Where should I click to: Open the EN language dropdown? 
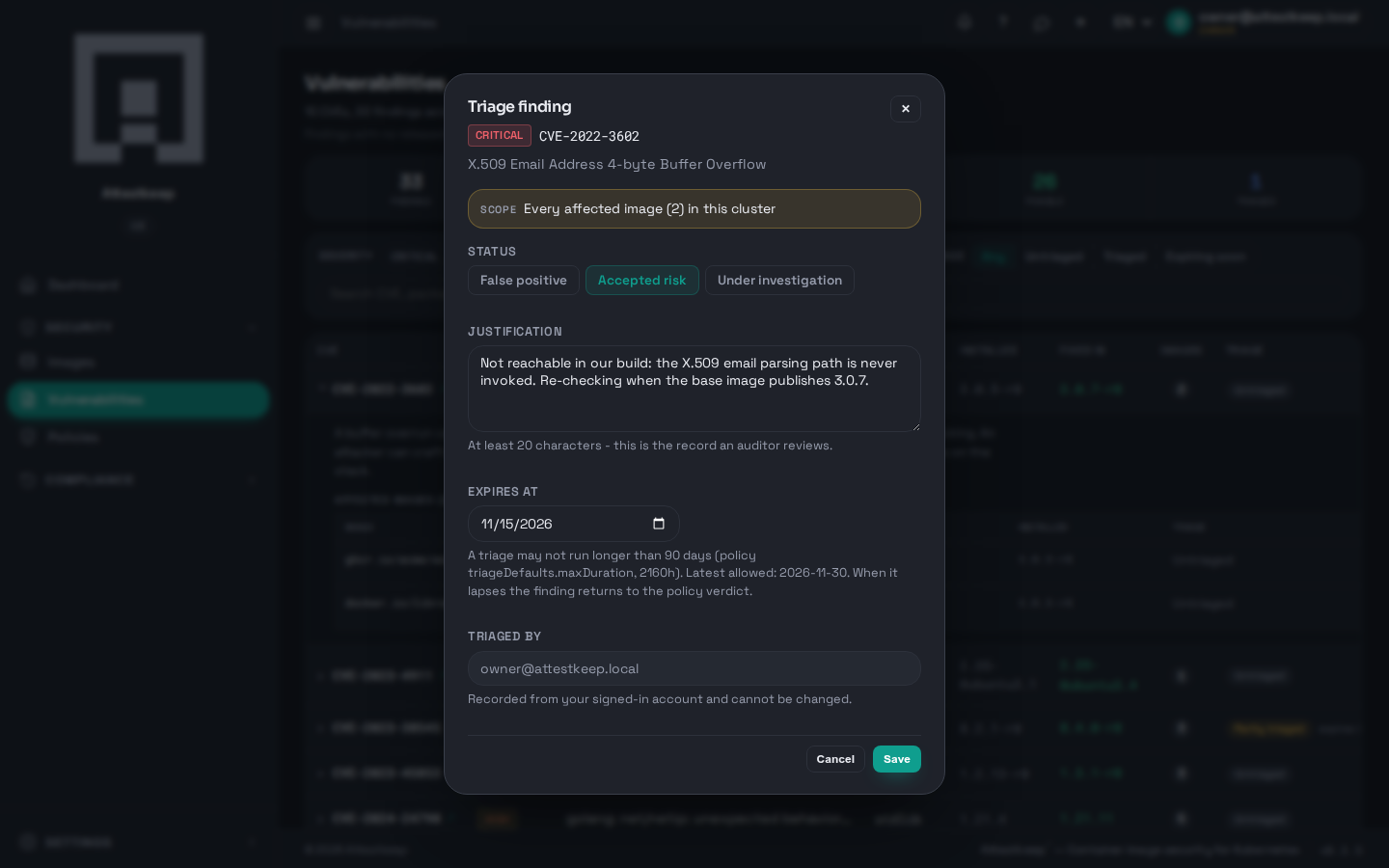[x=1131, y=22]
